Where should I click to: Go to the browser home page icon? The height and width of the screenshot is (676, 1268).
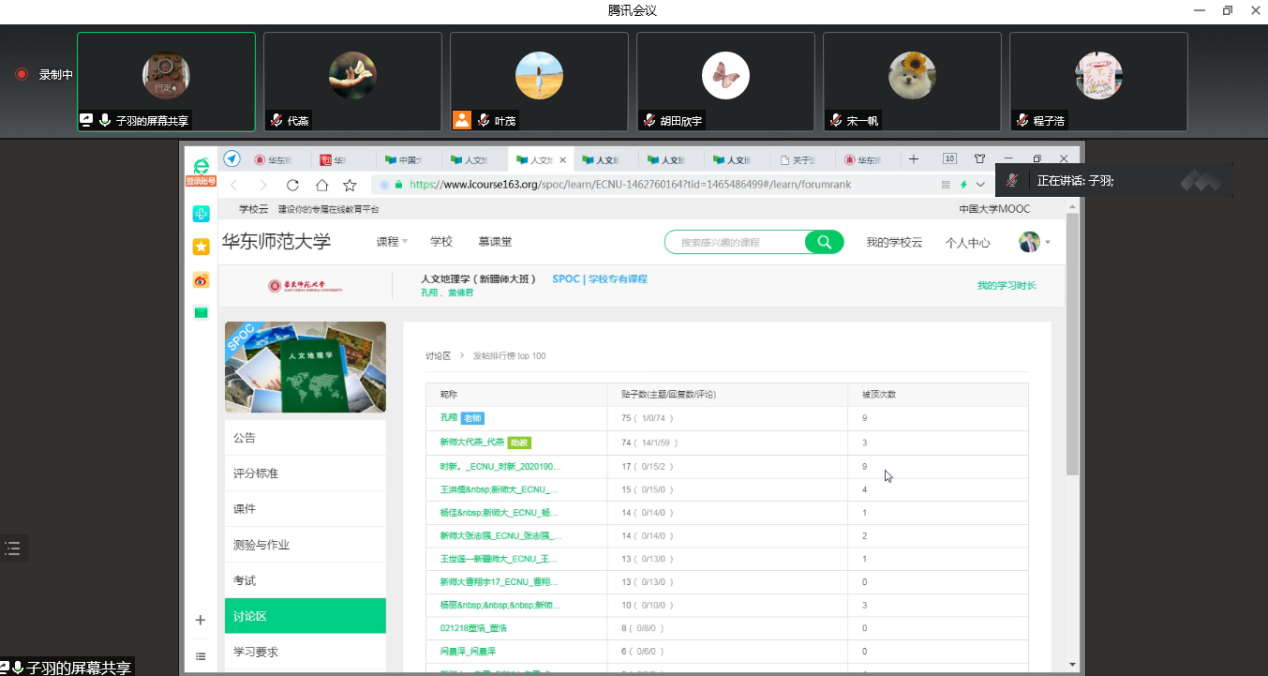[x=321, y=185]
